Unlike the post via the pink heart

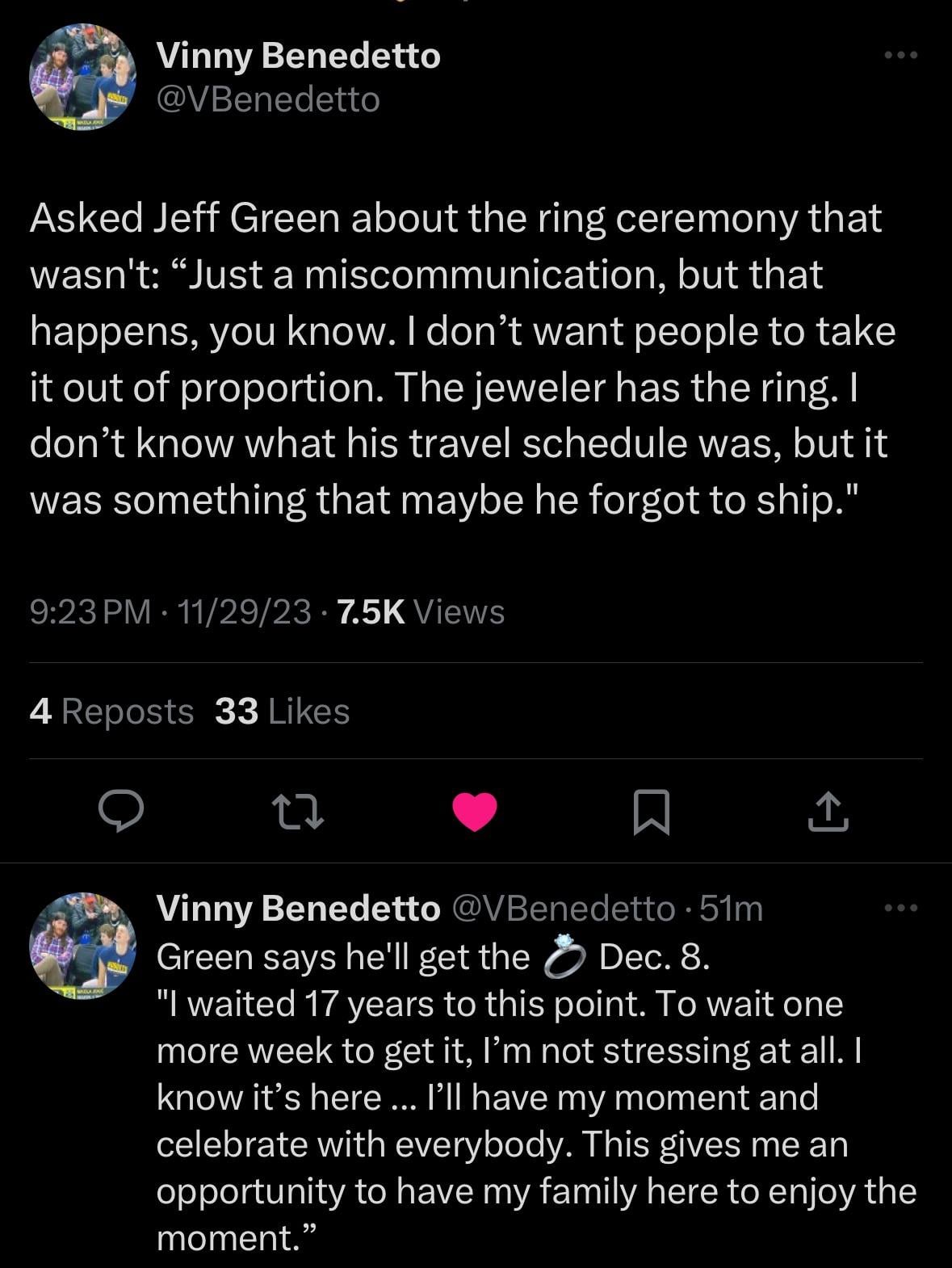pos(474,812)
